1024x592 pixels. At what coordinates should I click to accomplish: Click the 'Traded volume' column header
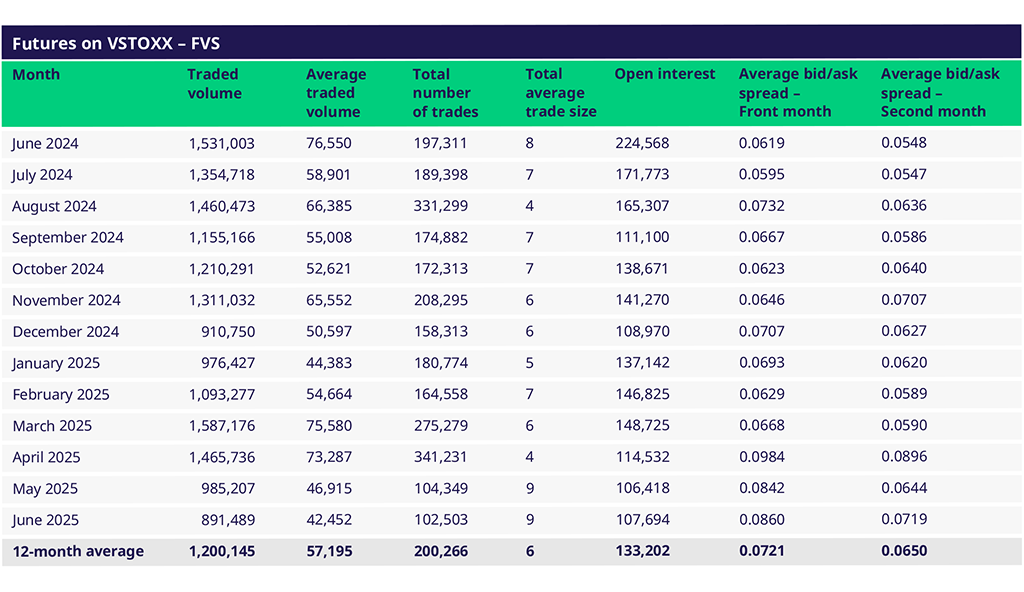tap(214, 84)
